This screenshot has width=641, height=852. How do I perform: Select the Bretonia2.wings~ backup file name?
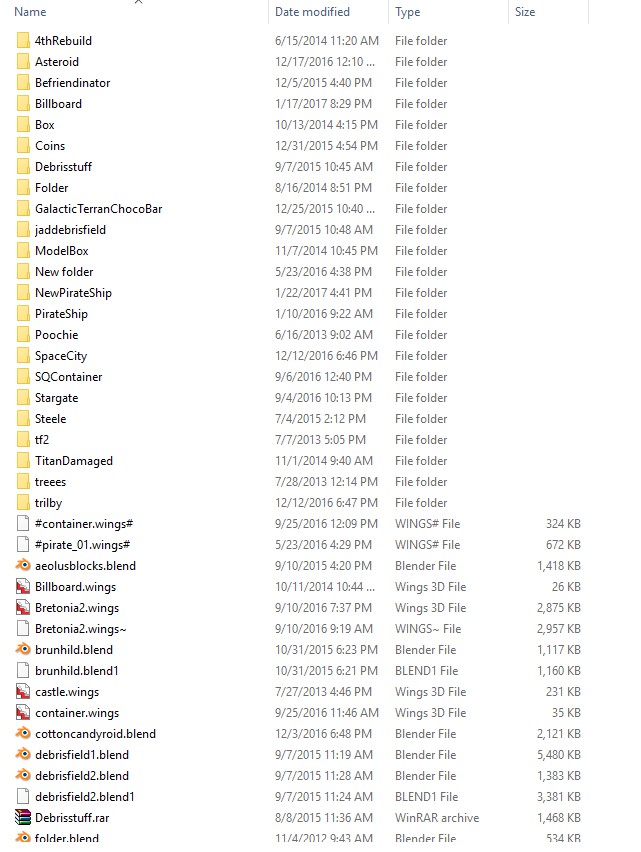[x=80, y=629]
